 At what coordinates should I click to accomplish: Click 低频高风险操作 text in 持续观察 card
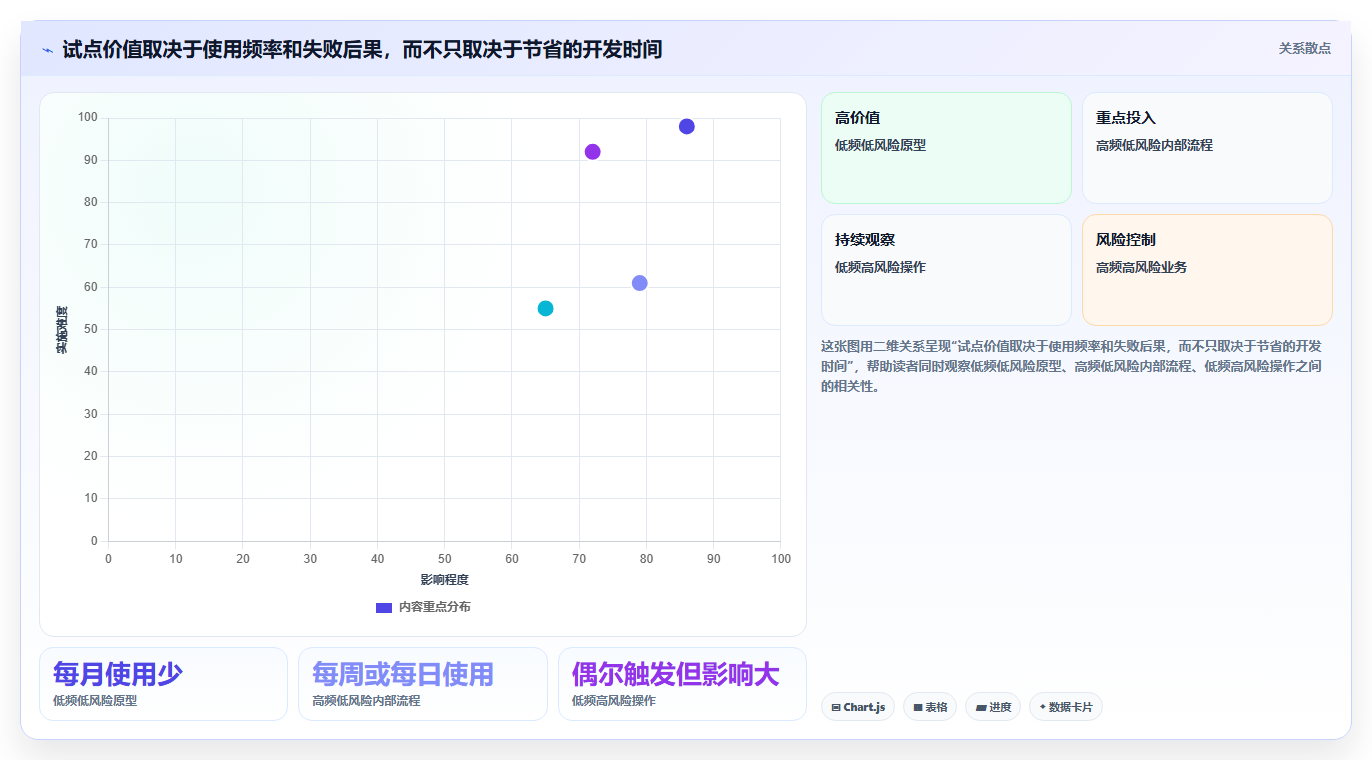pyautogui.click(x=881, y=267)
